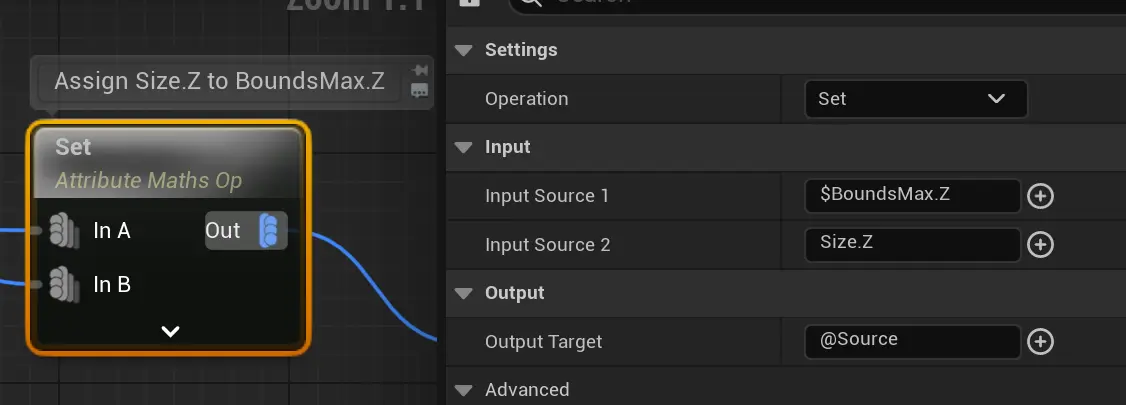Click the Input Source 2 text field

[x=911, y=245]
